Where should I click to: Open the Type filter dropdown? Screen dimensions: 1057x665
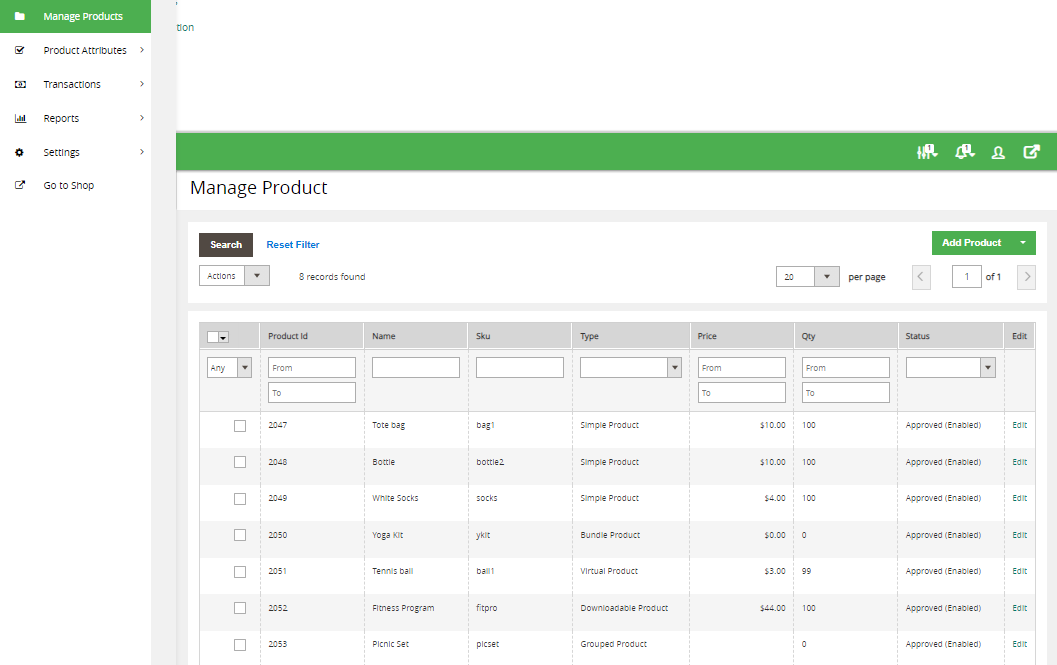tap(631, 368)
